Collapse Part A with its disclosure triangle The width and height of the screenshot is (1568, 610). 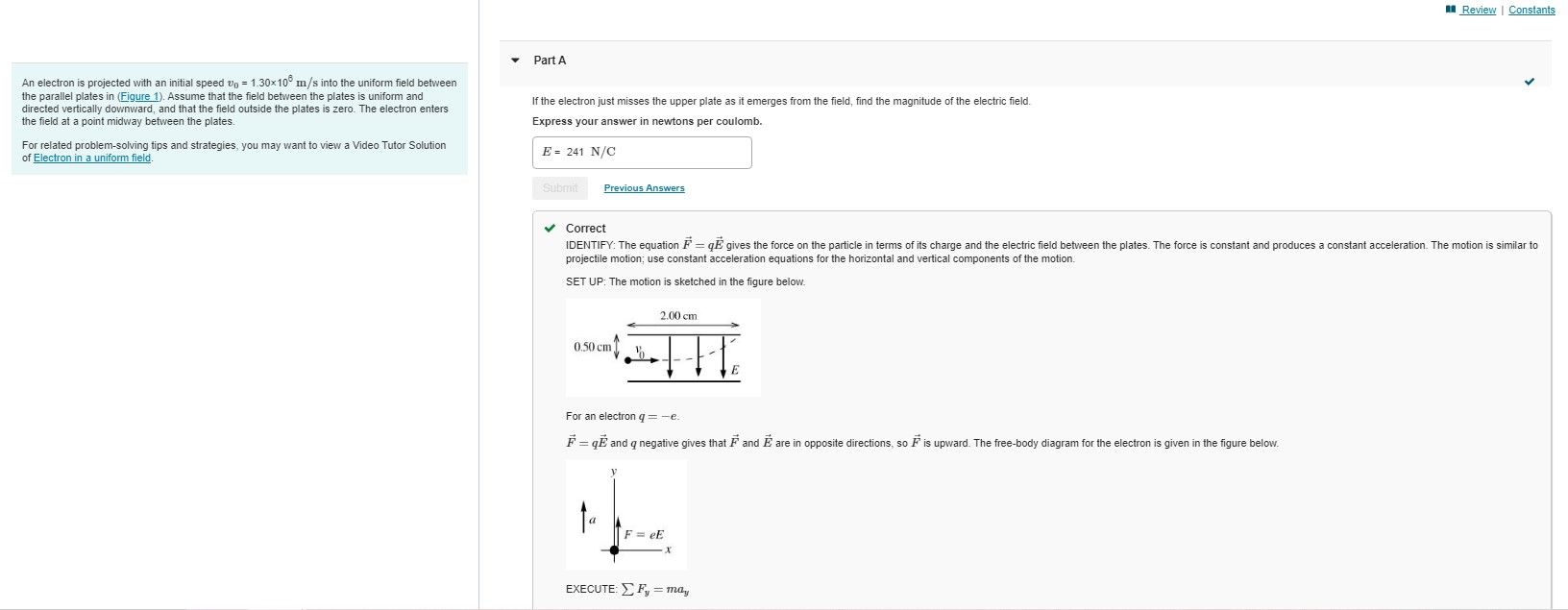pyautogui.click(x=515, y=60)
